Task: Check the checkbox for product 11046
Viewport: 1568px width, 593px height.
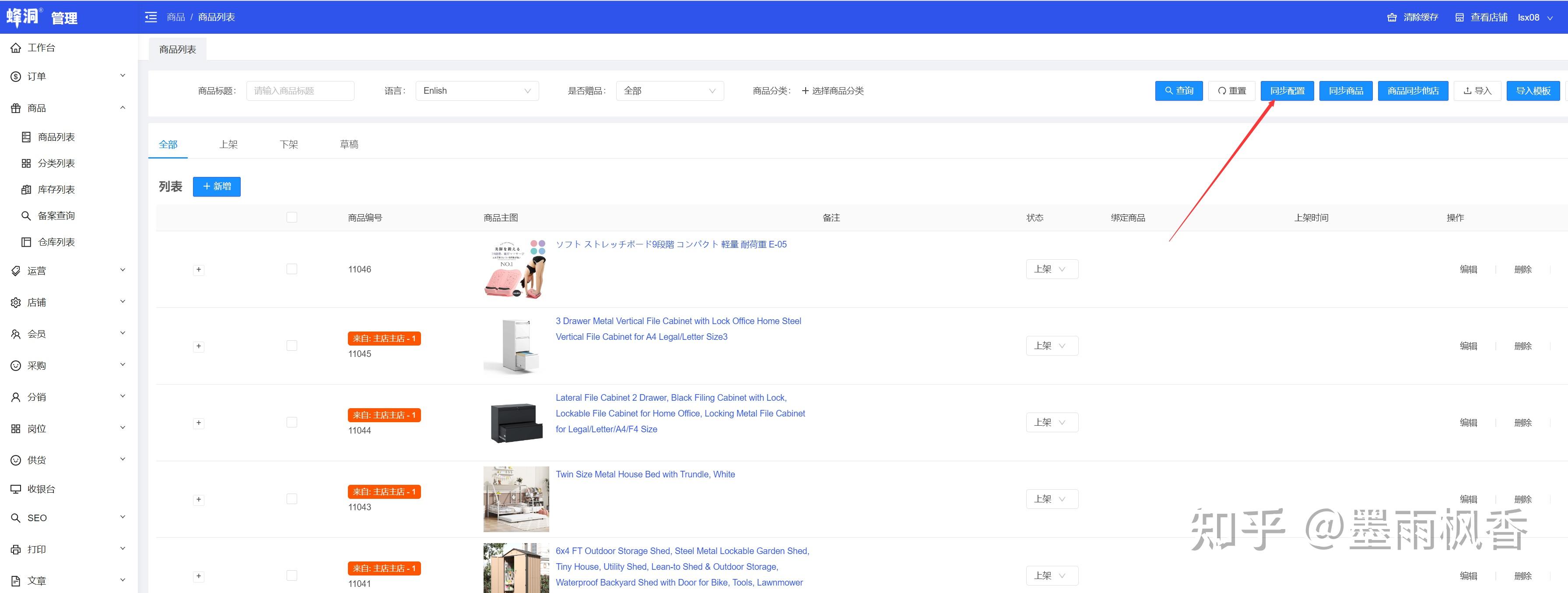Action: (x=292, y=269)
